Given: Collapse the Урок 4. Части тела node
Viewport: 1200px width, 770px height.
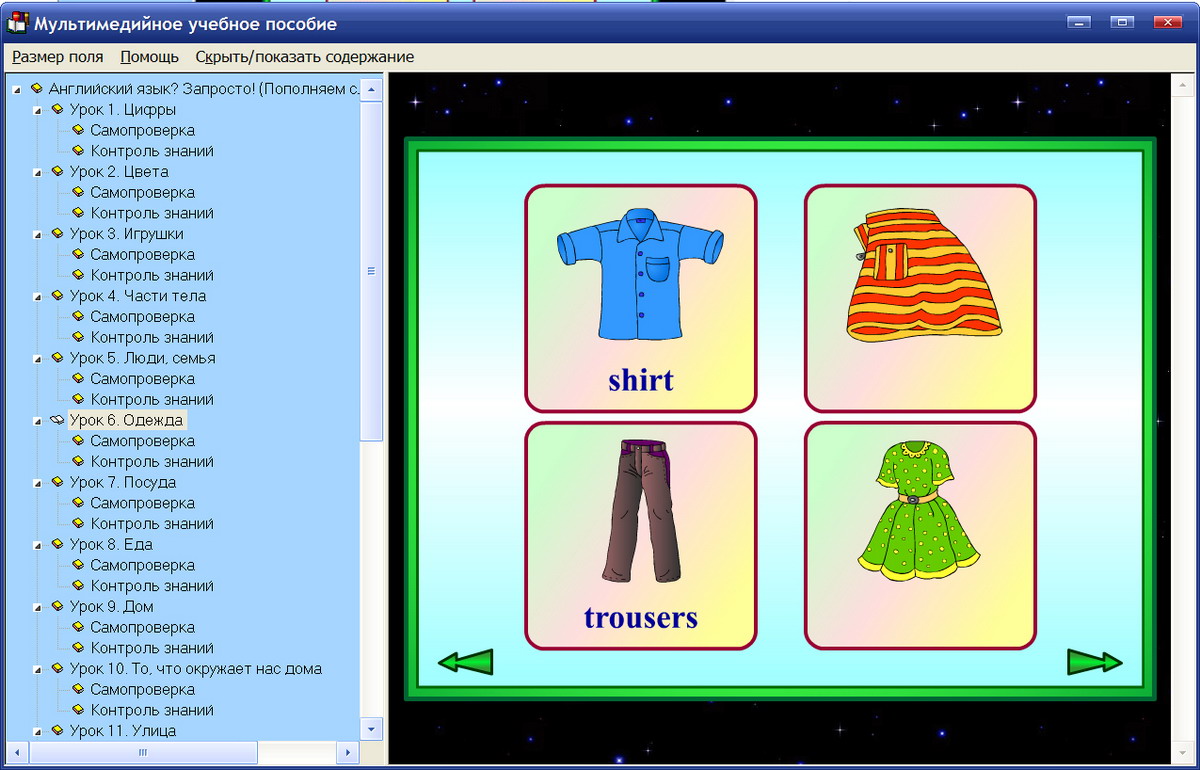Looking at the screenshot, I should coord(37,297).
